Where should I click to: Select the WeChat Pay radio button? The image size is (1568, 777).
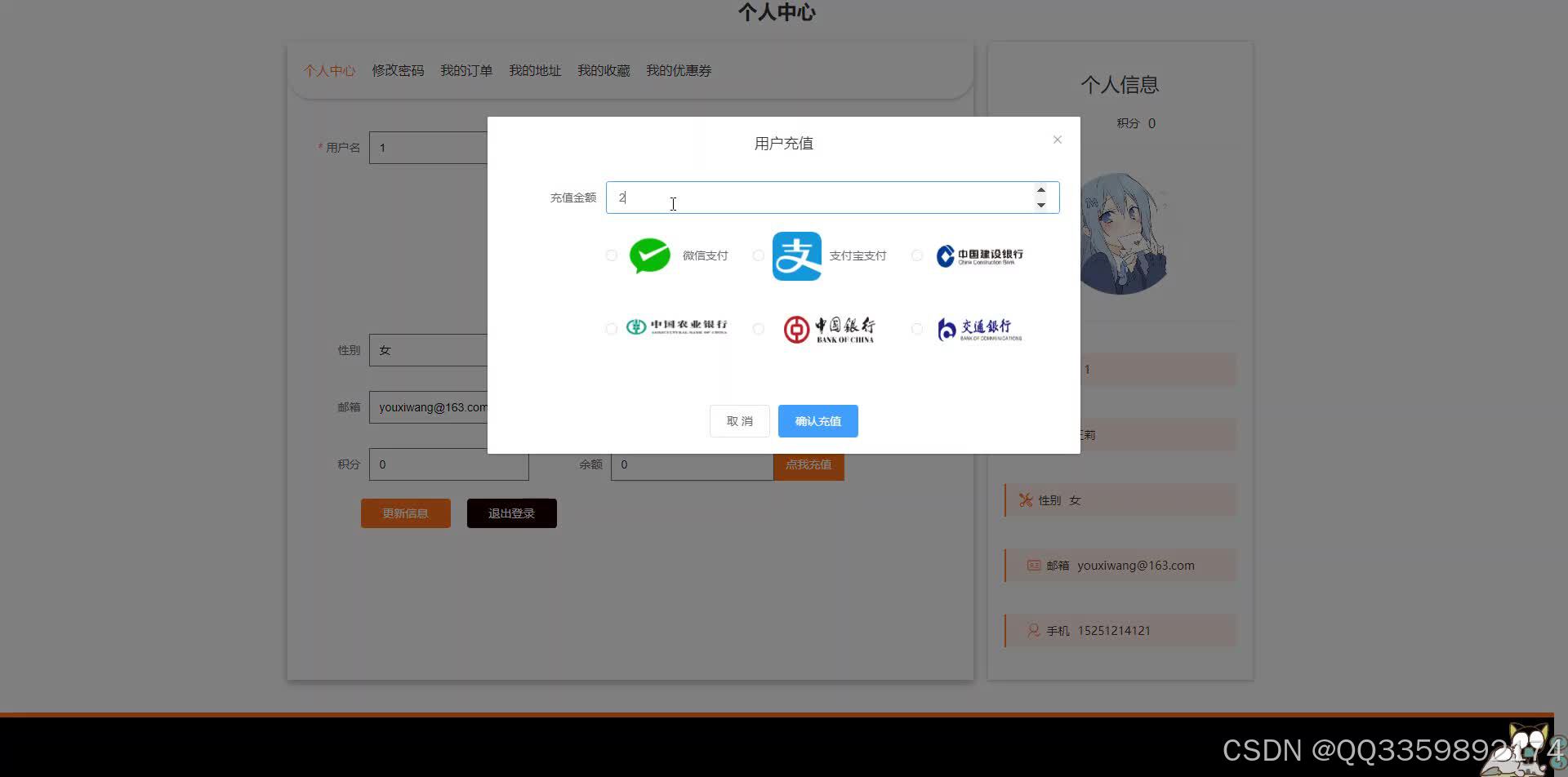click(611, 255)
